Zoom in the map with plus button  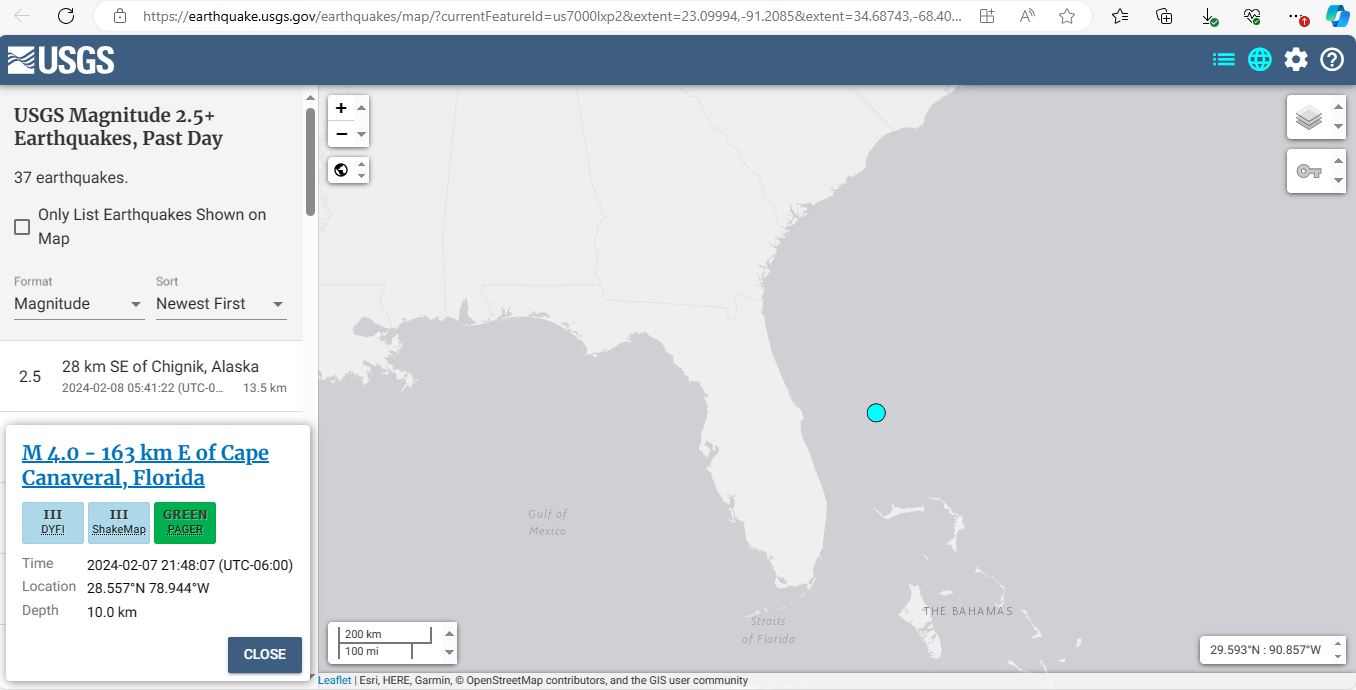[341, 108]
